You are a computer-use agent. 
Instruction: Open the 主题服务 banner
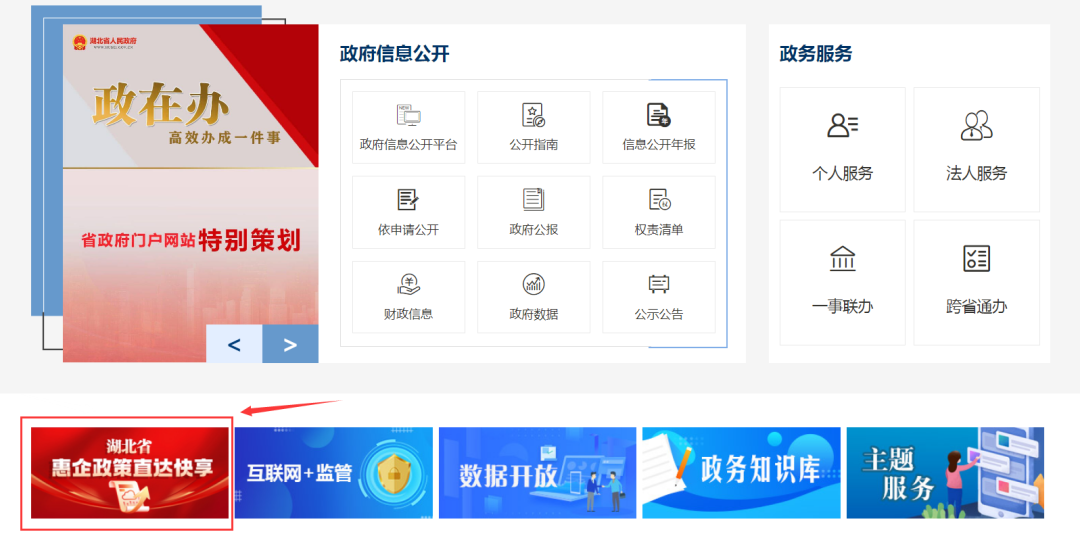click(945, 473)
